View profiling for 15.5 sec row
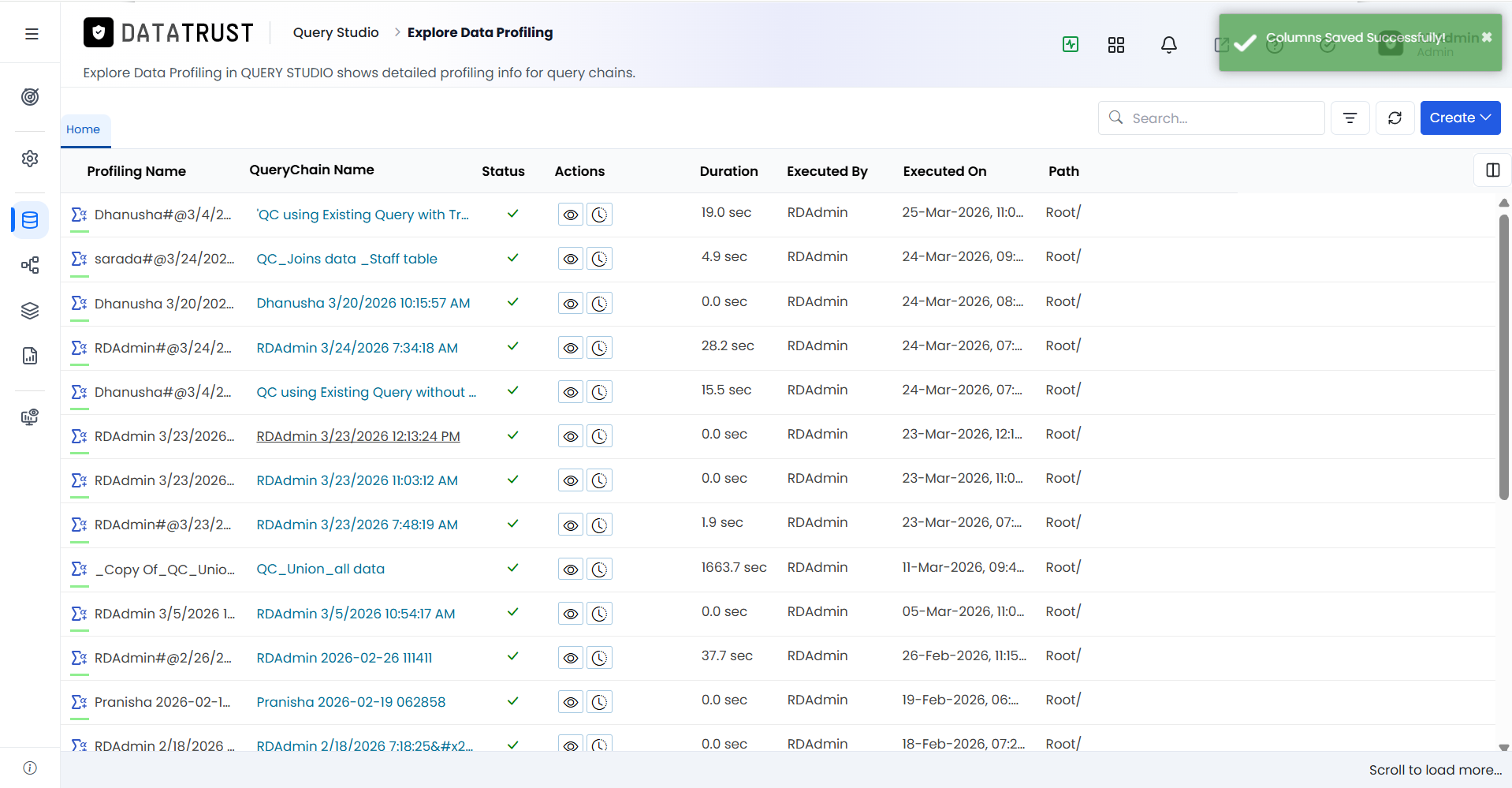This screenshot has width=1512, height=788. (571, 392)
